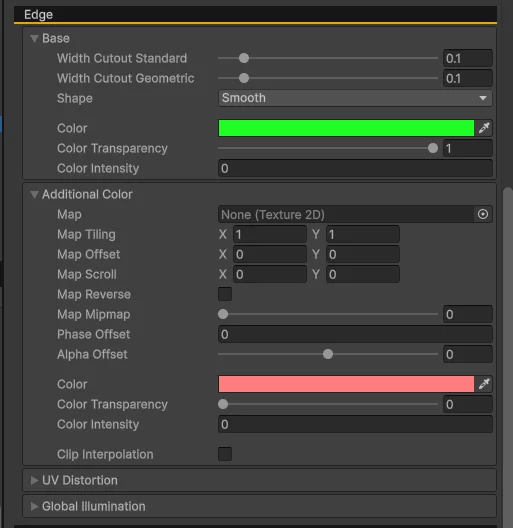Click the Width Cutout Standard slider handle

point(244,58)
